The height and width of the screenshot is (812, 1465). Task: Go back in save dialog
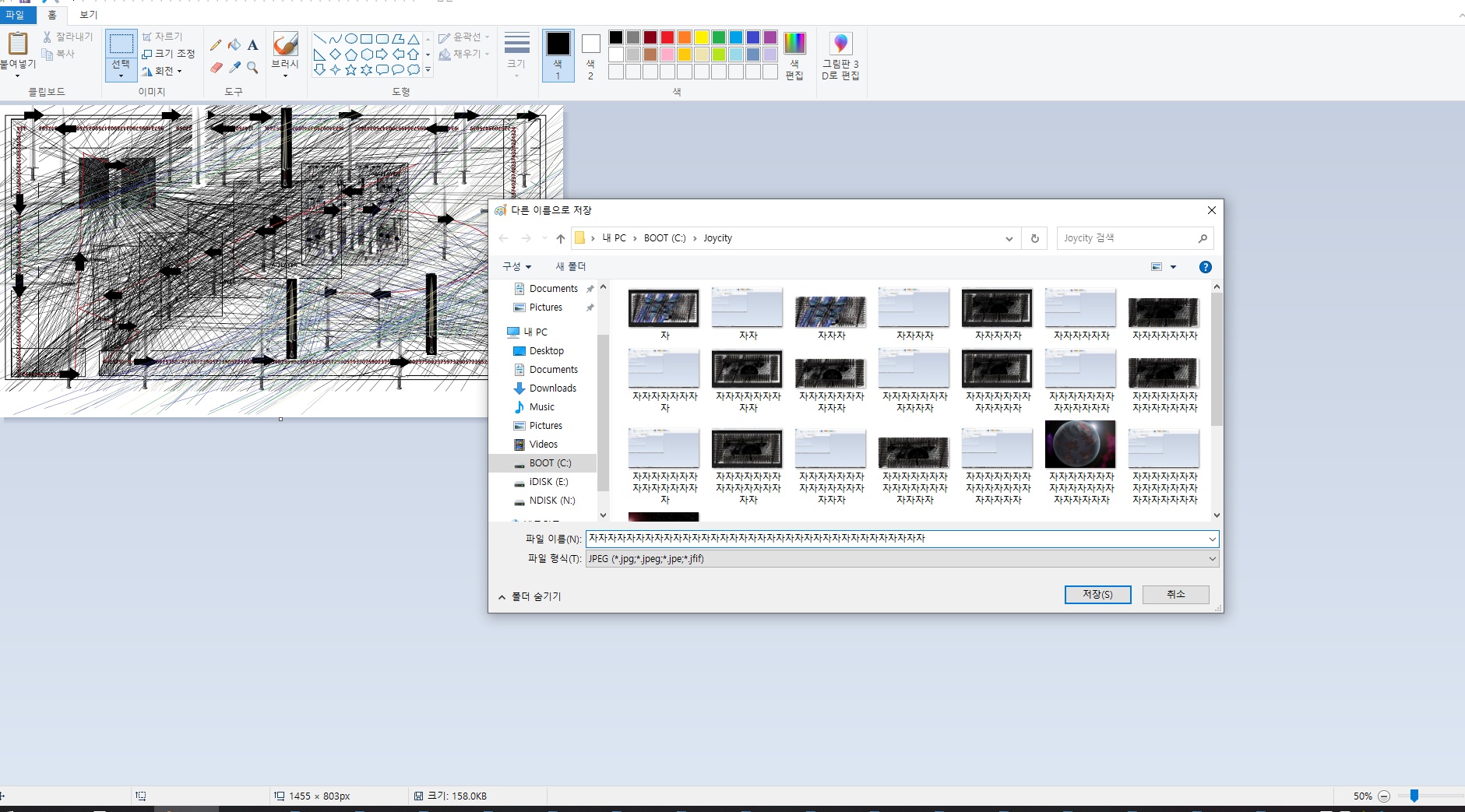[x=503, y=238]
